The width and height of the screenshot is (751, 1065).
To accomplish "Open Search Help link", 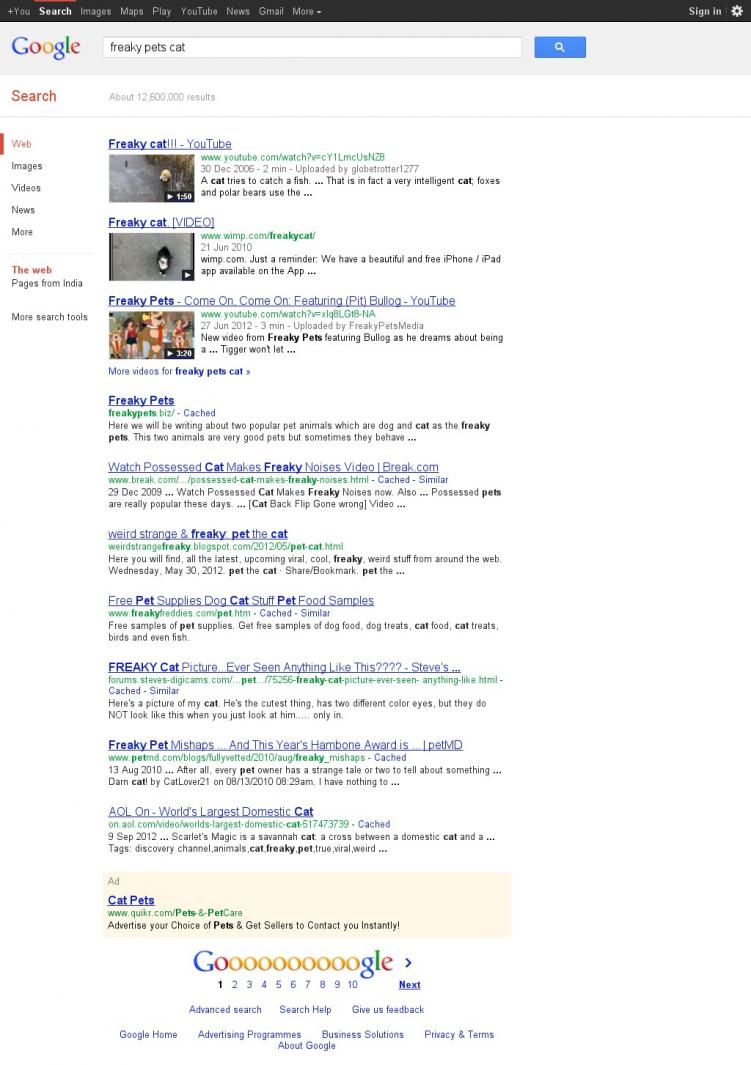I will pos(306,1010).
